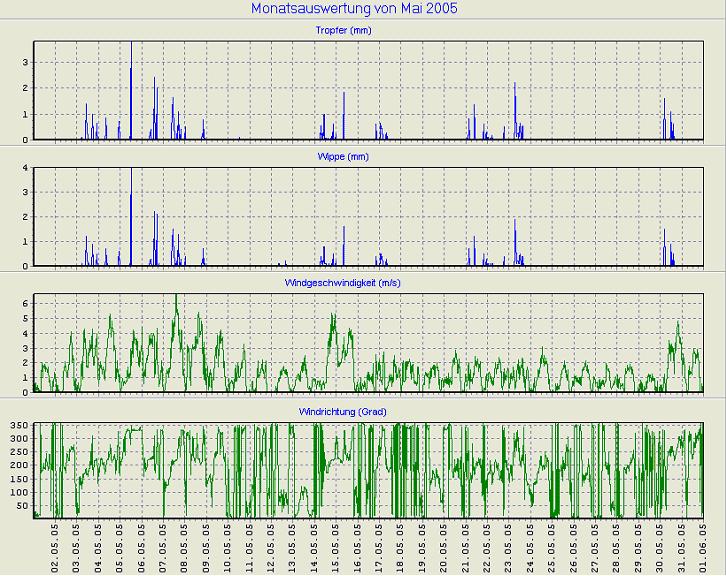Image resolution: width=726 pixels, height=576 pixels.
Task: Click the 4 tick on Wippe y-axis
Action: click(25, 168)
